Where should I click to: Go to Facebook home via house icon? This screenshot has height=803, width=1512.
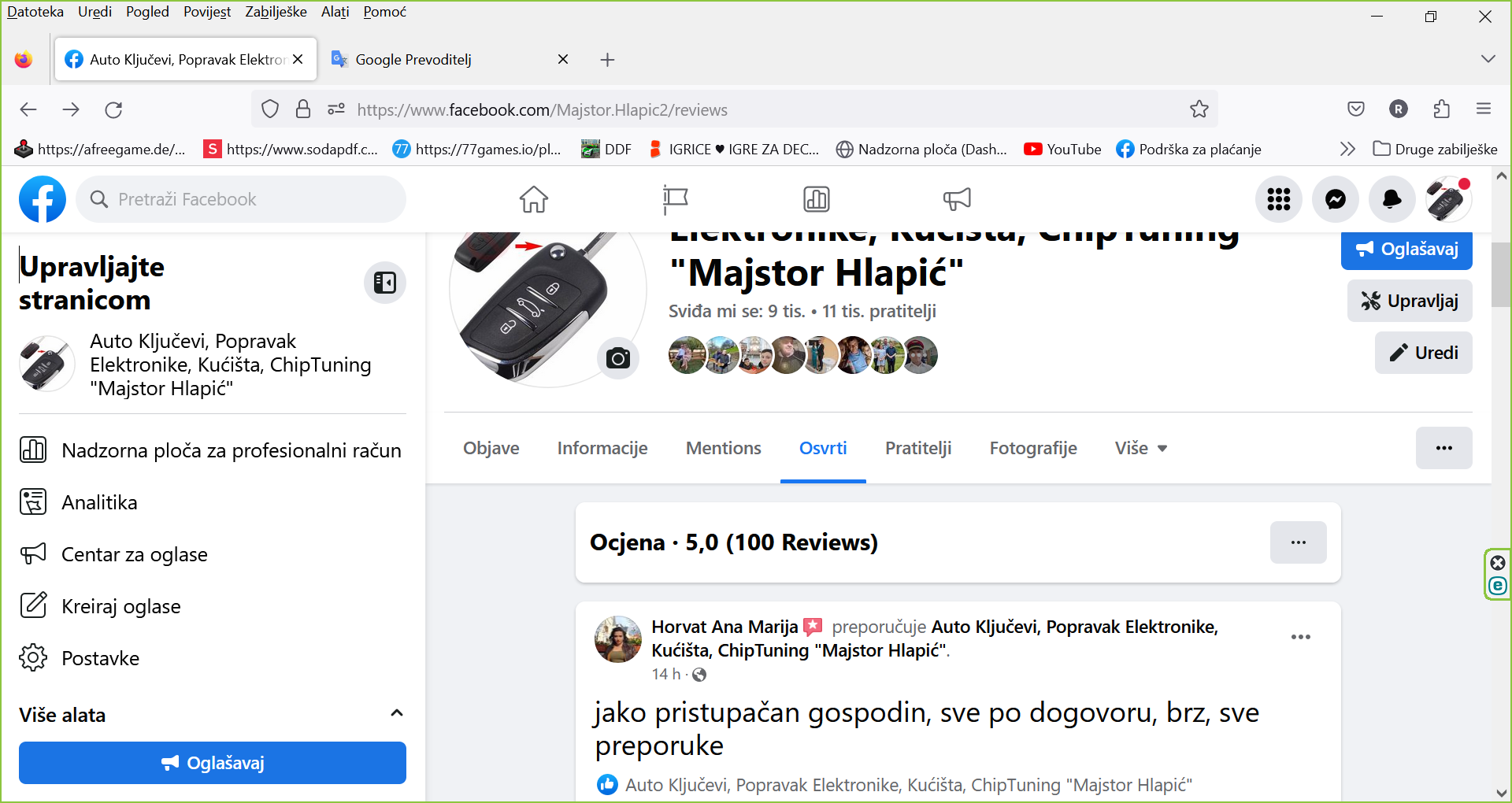click(x=534, y=199)
